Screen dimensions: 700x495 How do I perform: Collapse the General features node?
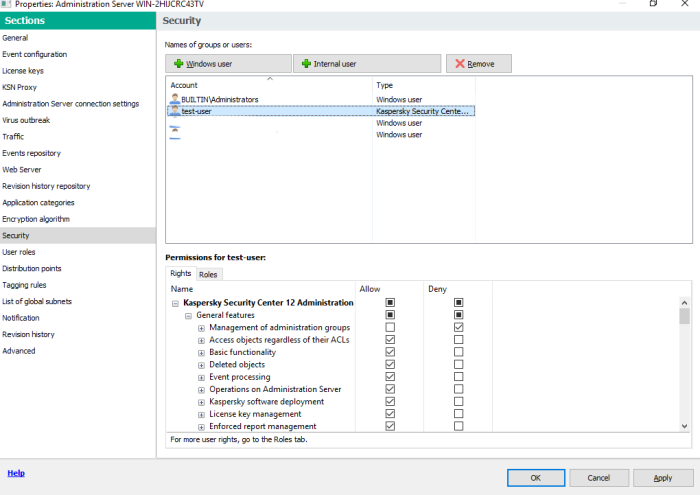coord(187,315)
